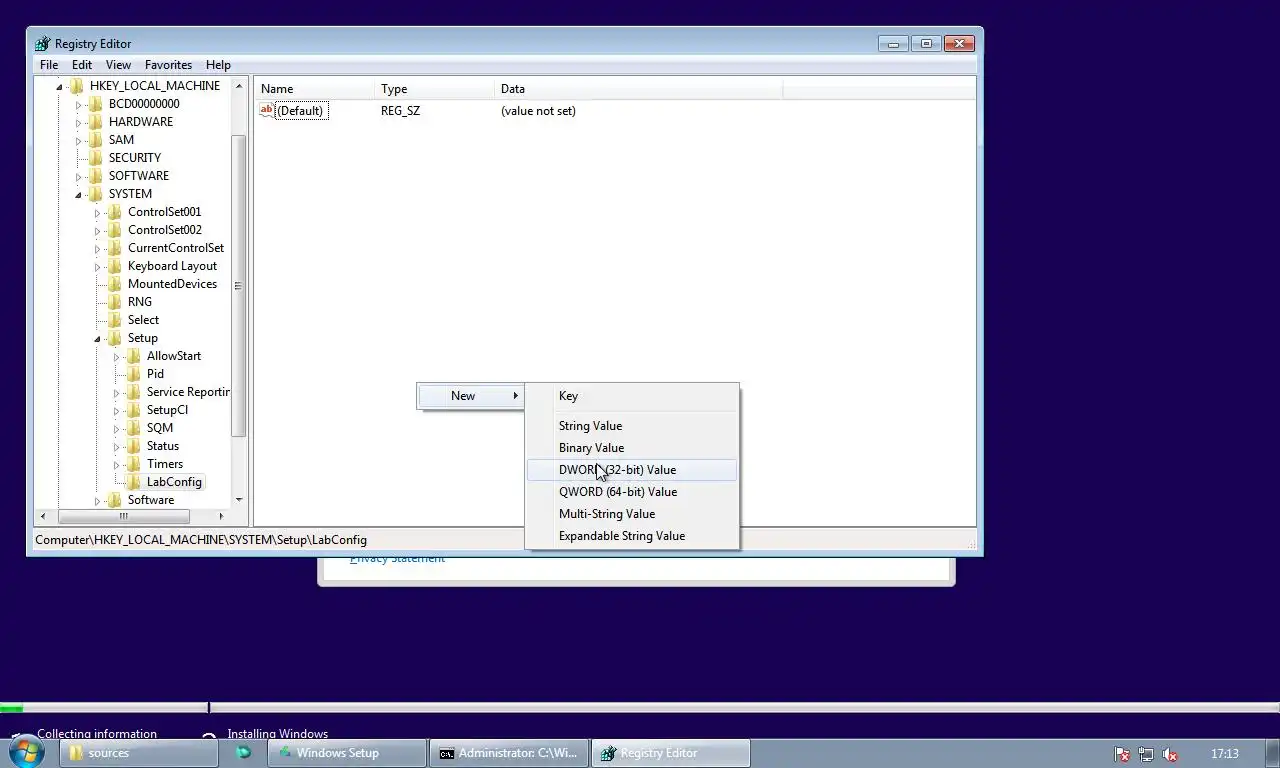This screenshot has height=768, width=1280.
Task: Click the Select folder icon
Action: [x=114, y=320]
